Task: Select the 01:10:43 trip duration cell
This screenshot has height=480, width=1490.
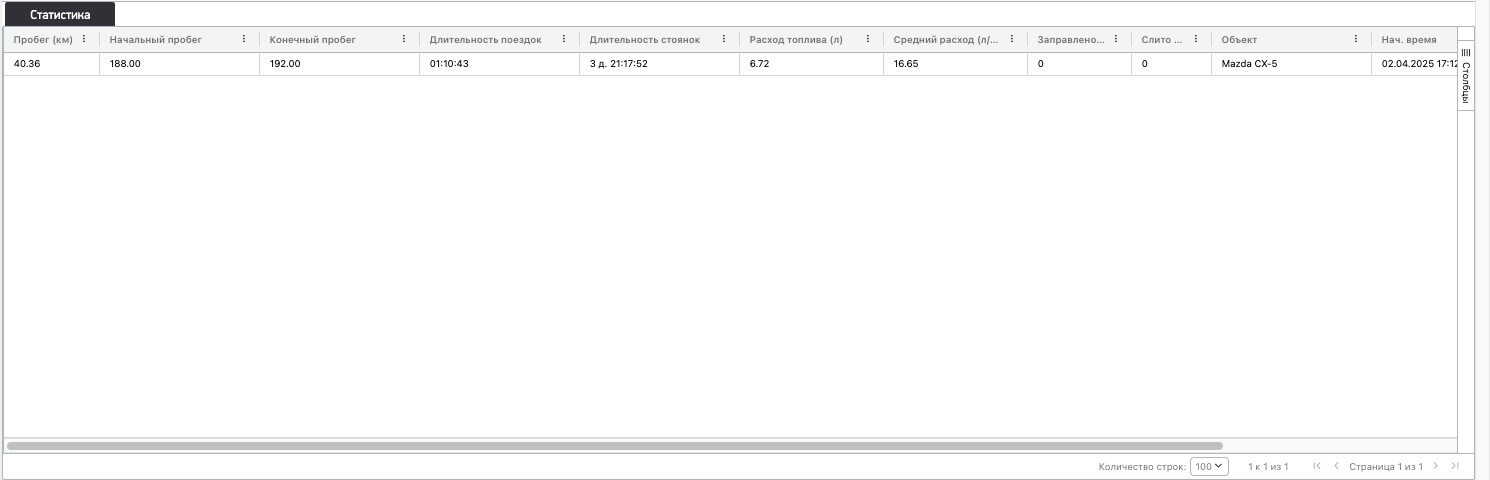Action: (x=499, y=63)
